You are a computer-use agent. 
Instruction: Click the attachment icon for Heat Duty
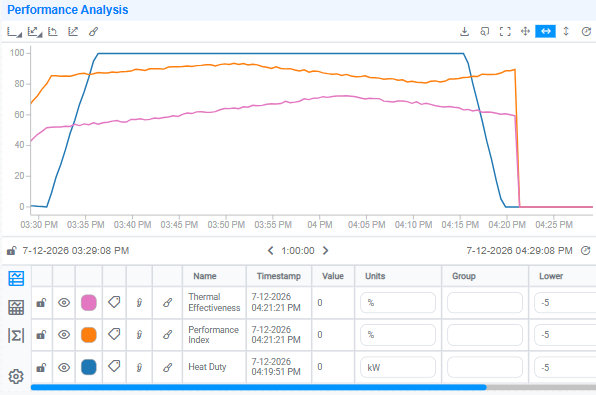(139, 368)
